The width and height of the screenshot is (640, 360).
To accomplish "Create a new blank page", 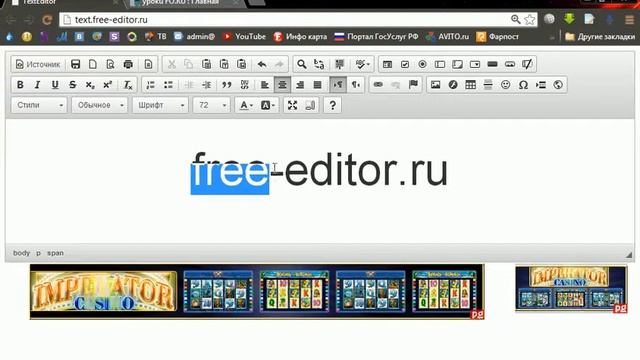I will point(93,64).
